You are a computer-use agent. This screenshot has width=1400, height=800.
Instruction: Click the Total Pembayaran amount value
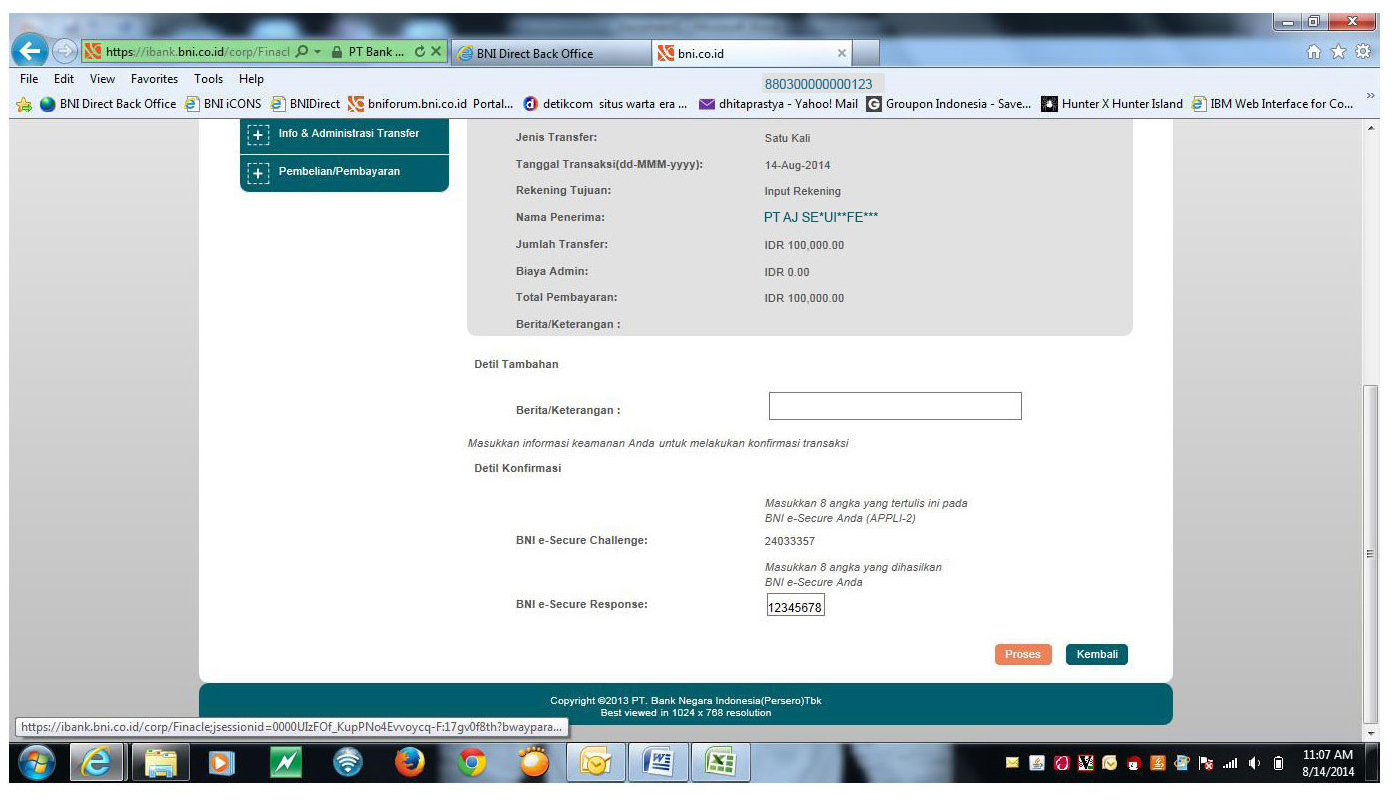click(804, 298)
